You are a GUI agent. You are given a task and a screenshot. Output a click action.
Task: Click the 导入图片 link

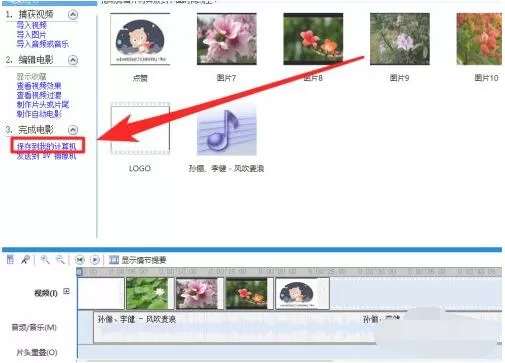pos(32,35)
